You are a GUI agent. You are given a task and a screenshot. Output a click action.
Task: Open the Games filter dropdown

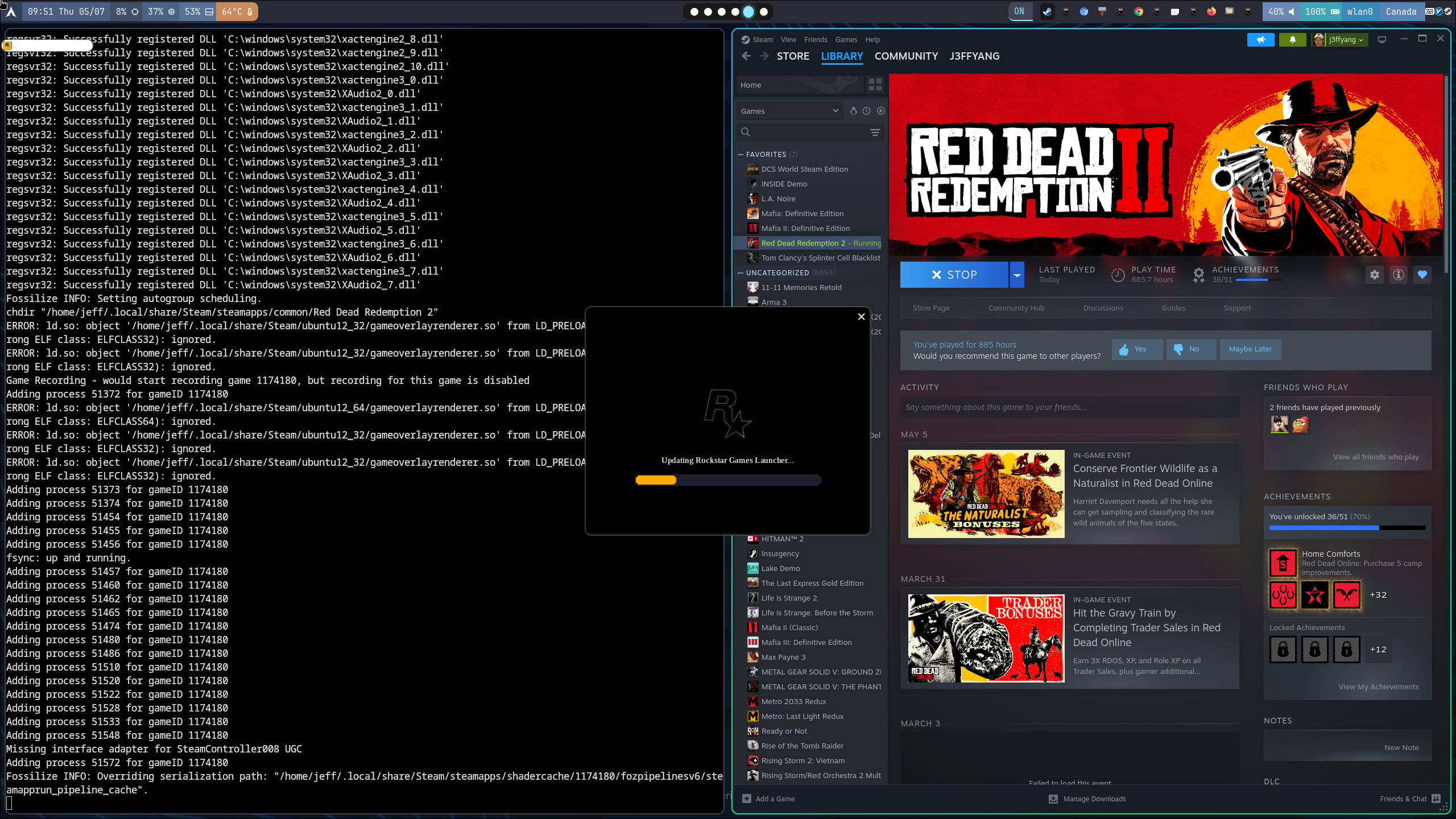click(x=789, y=111)
